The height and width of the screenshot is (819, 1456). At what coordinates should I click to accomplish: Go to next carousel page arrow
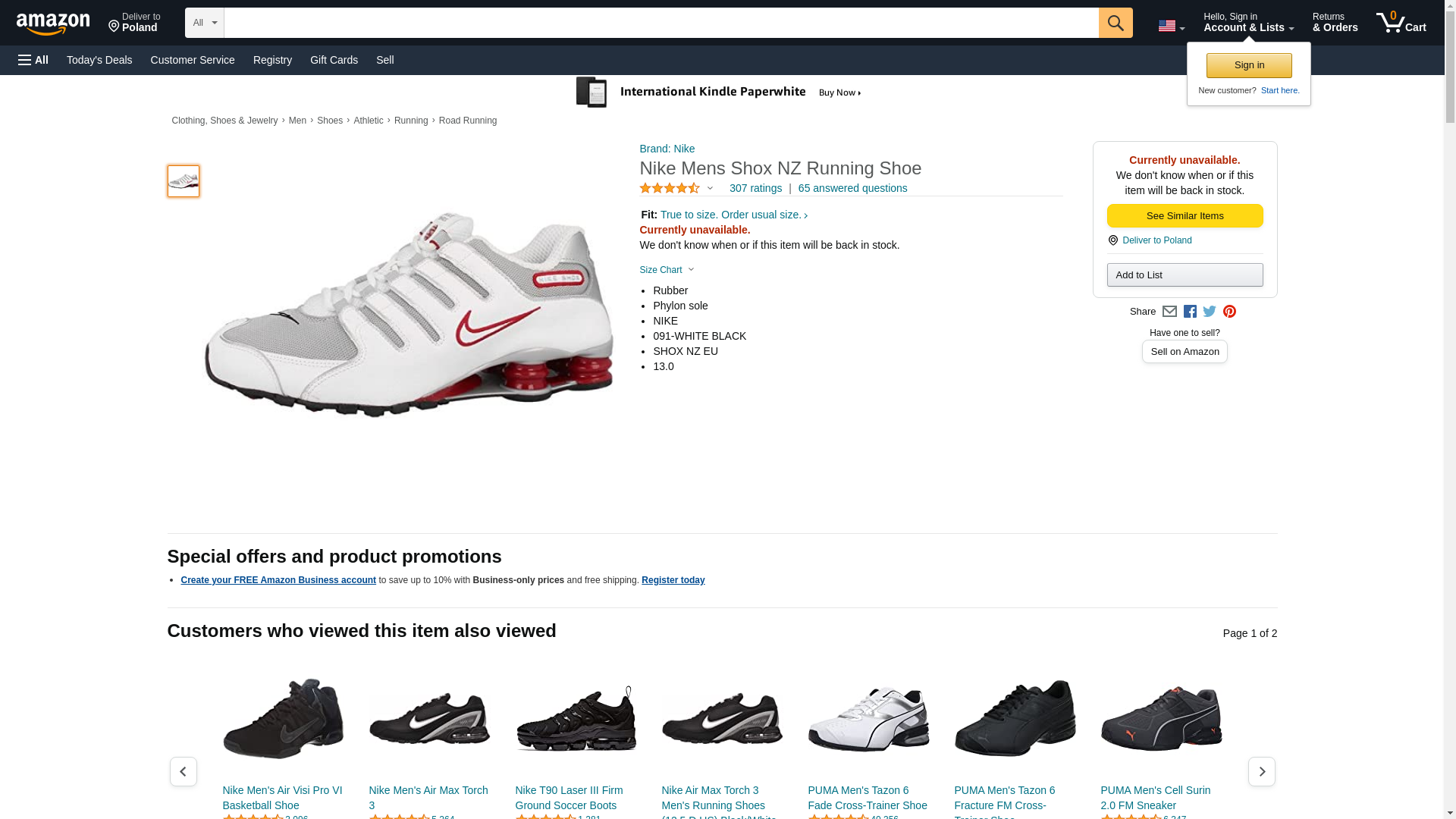[x=1261, y=771]
